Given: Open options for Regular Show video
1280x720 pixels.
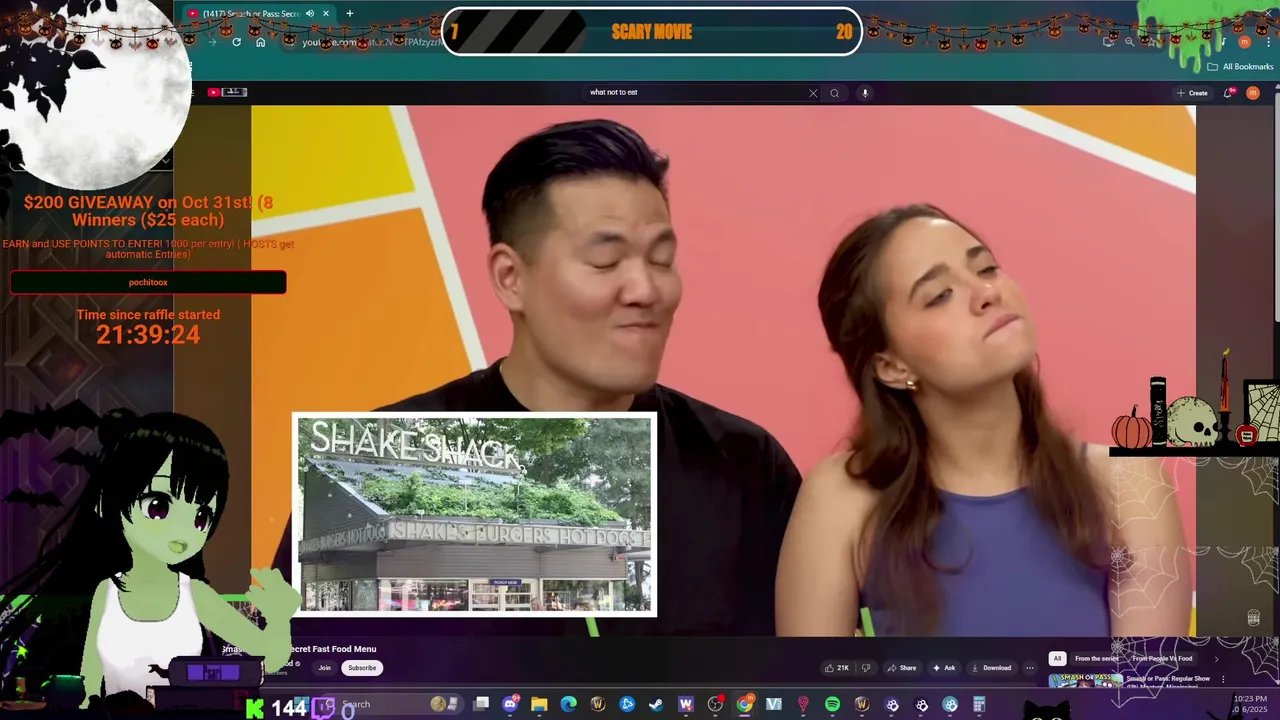Looking at the screenshot, I should point(1223,680).
